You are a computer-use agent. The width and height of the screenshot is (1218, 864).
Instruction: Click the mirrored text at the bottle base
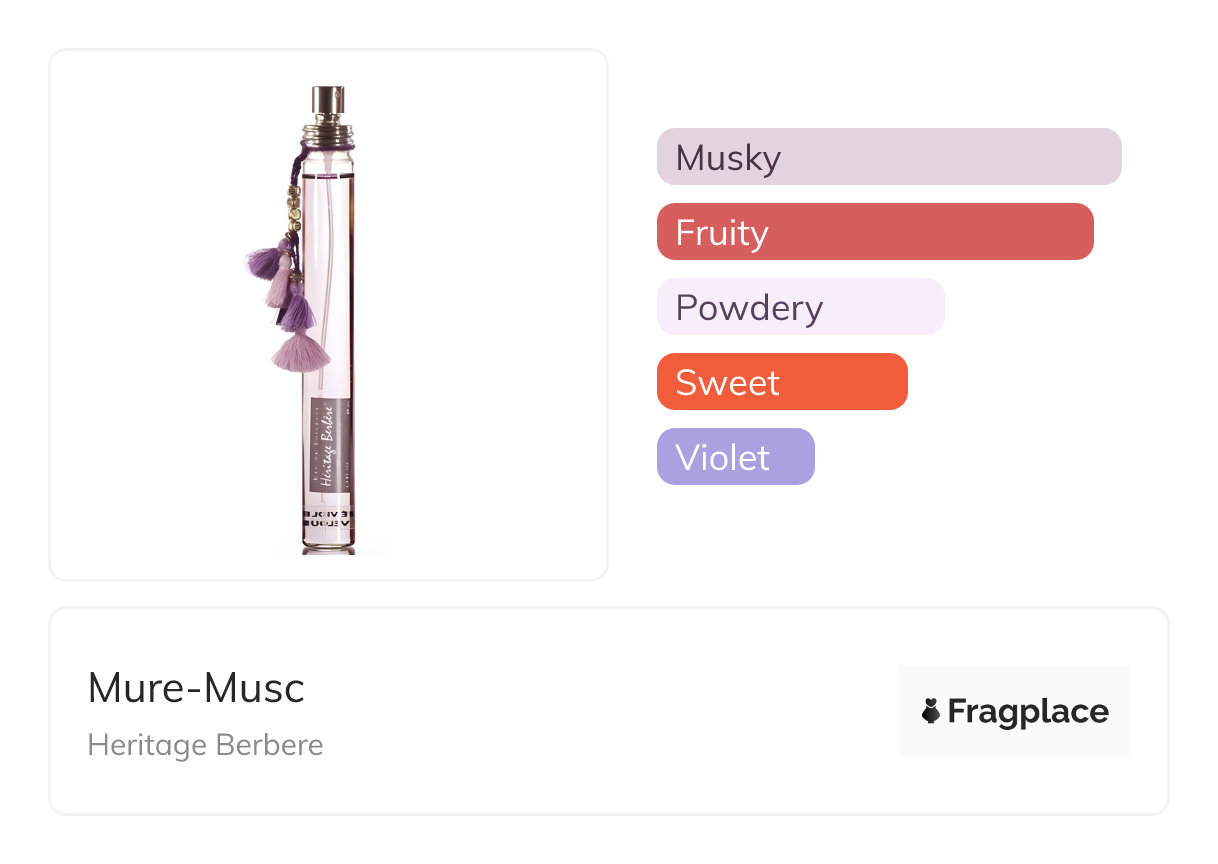click(x=328, y=517)
